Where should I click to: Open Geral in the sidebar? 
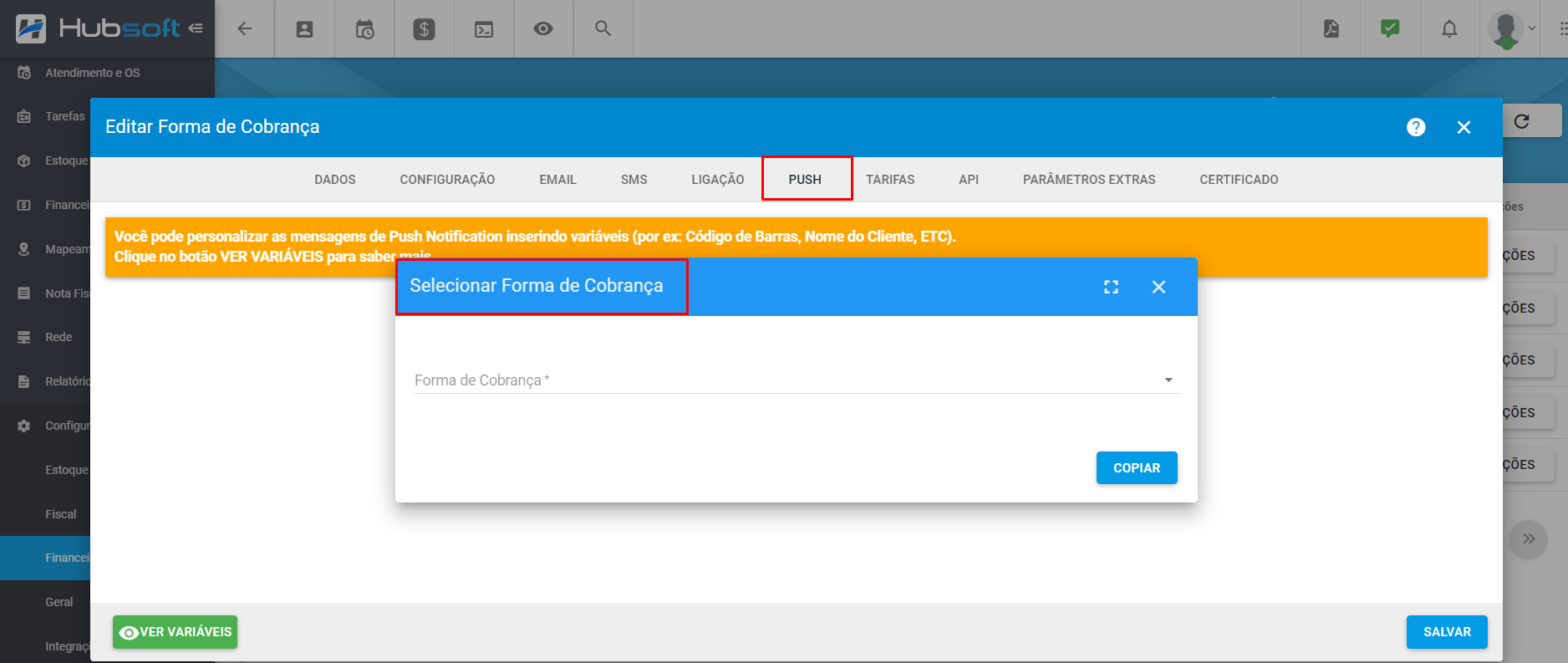59,602
